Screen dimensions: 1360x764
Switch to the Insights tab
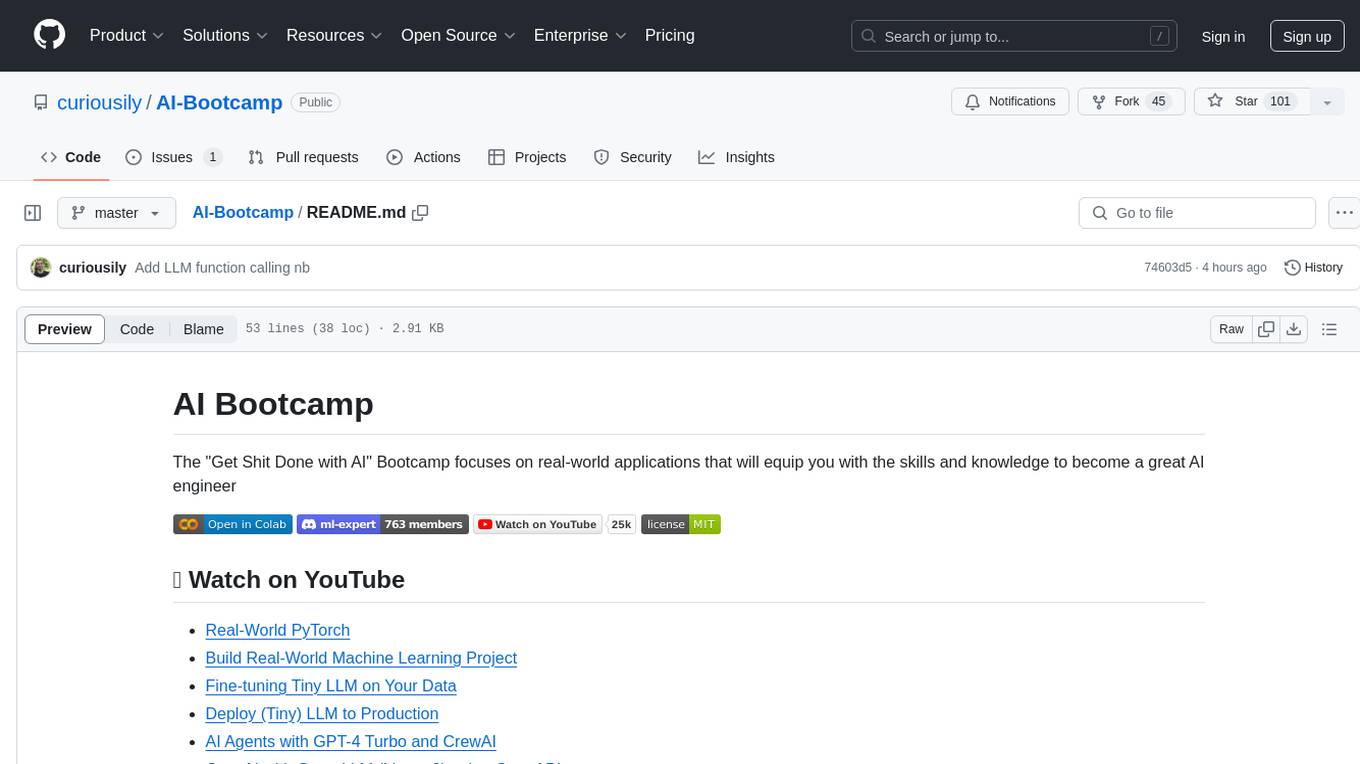tap(736, 157)
